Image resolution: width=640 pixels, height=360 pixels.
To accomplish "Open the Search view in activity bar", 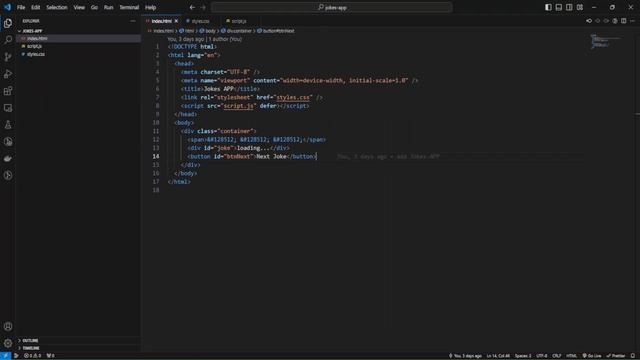I will click(8, 40).
